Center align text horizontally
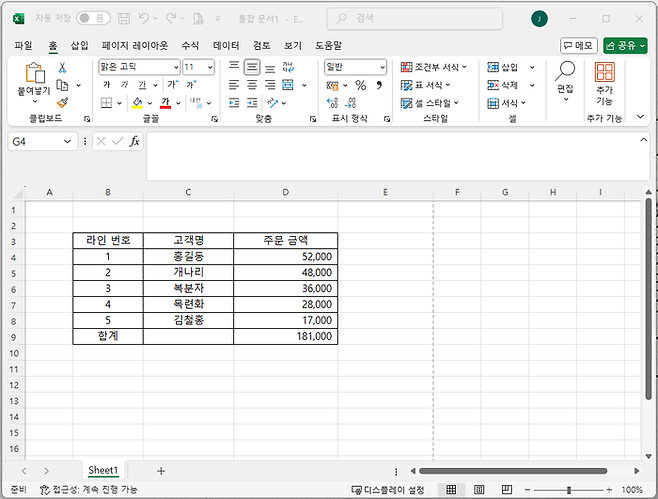This screenshot has height=499, width=658. click(x=252, y=86)
